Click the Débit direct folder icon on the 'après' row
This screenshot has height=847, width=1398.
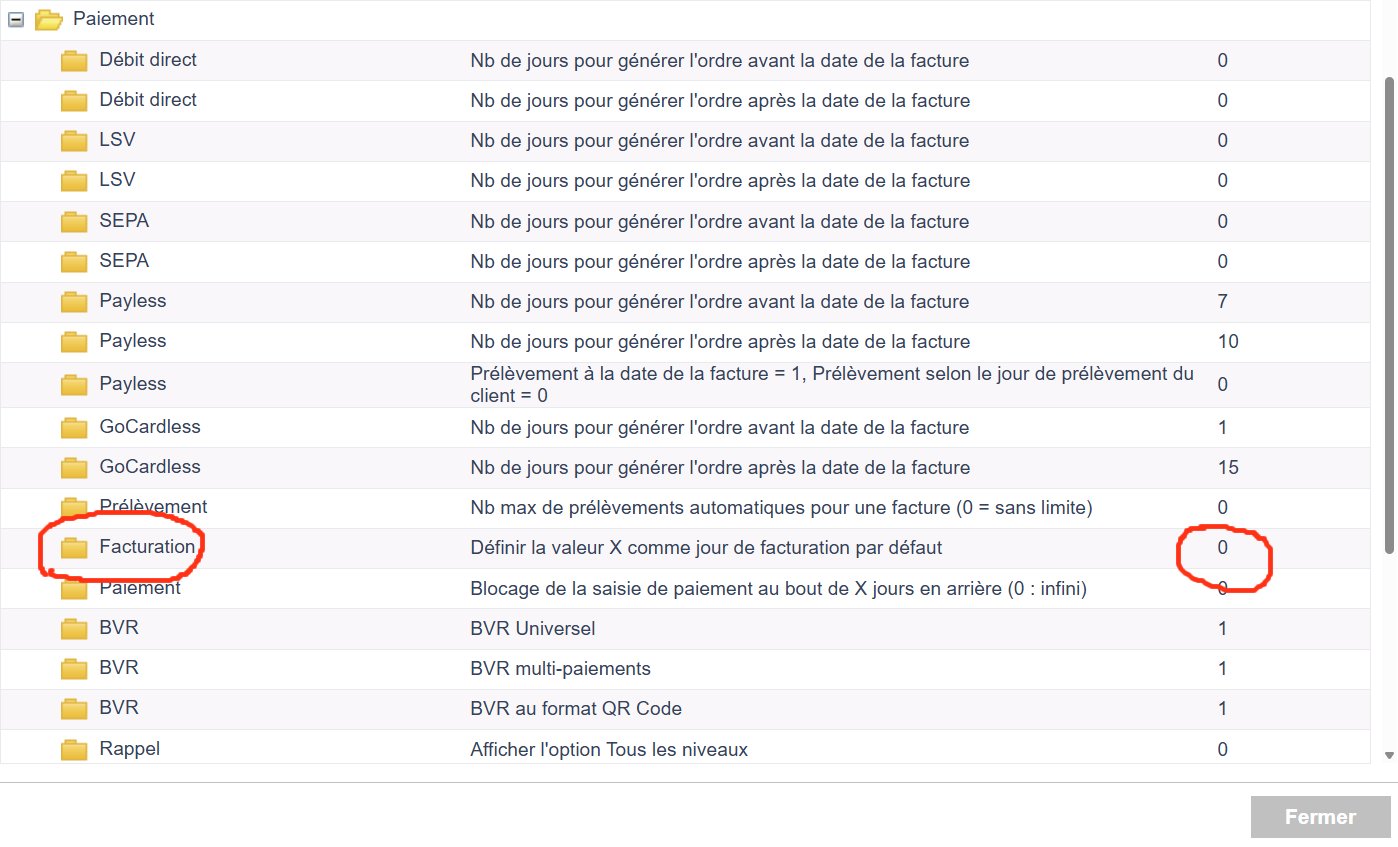74,100
